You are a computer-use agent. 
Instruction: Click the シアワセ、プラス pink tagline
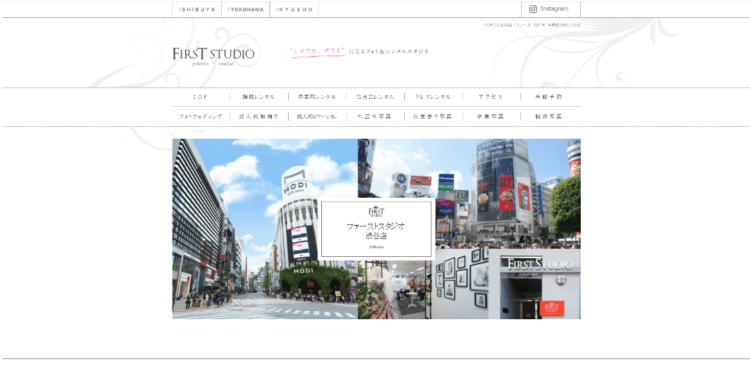(x=318, y=52)
